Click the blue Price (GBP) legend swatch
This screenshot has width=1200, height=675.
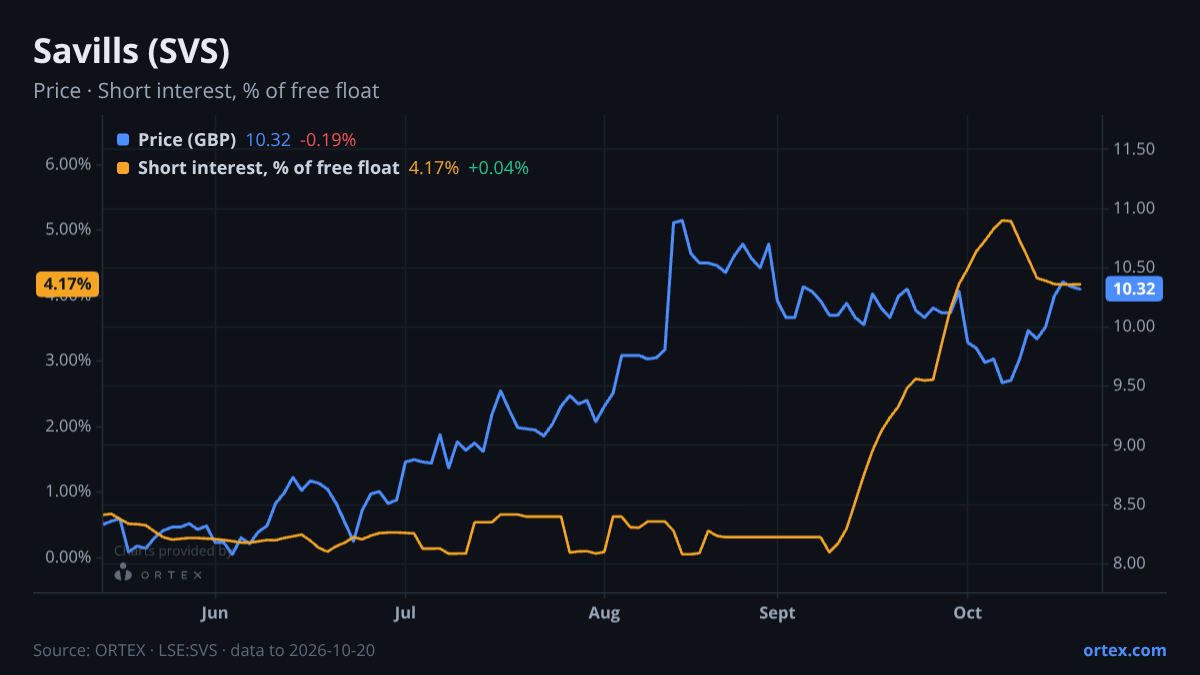coord(123,140)
